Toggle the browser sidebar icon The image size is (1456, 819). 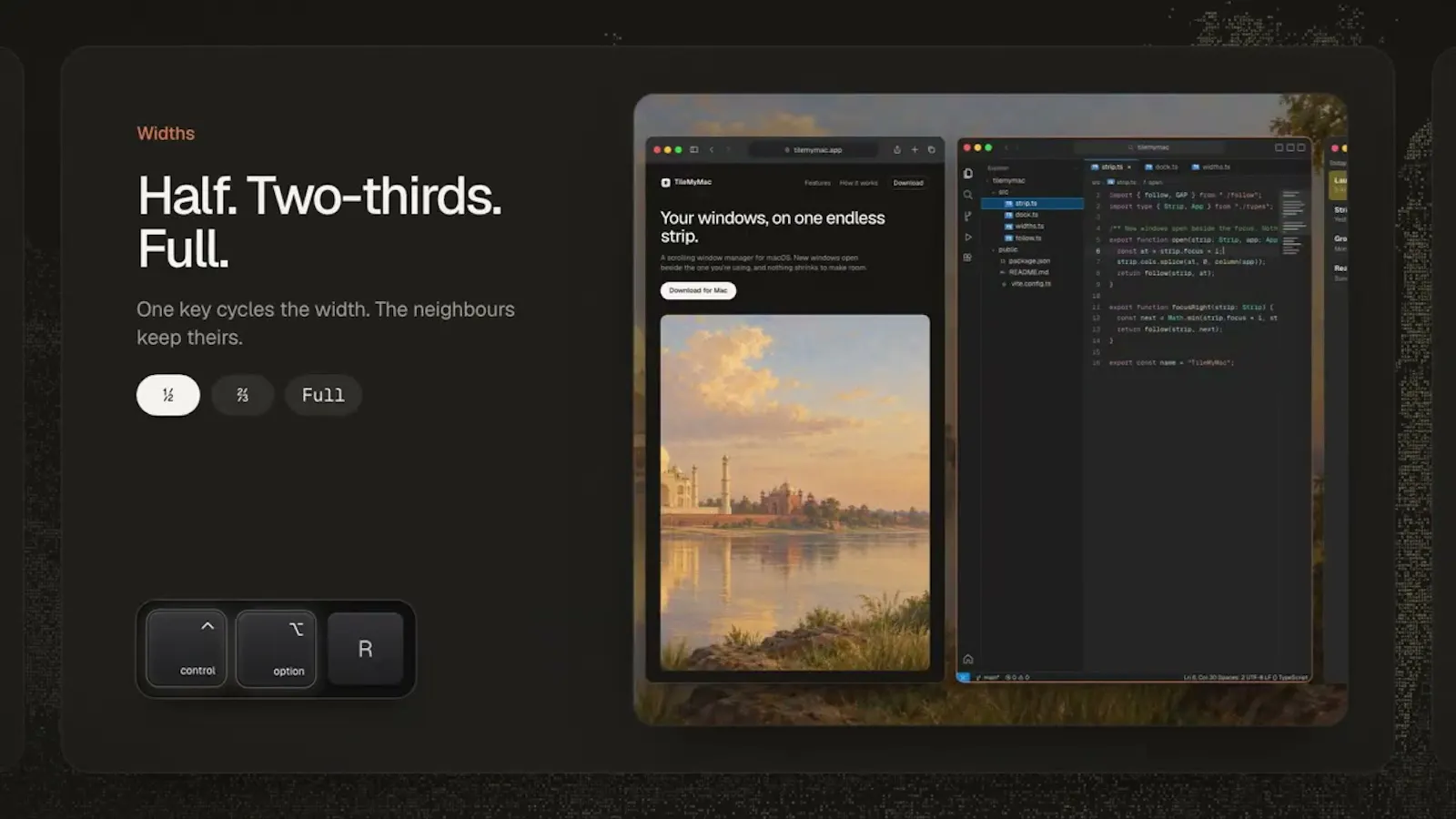click(x=693, y=149)
